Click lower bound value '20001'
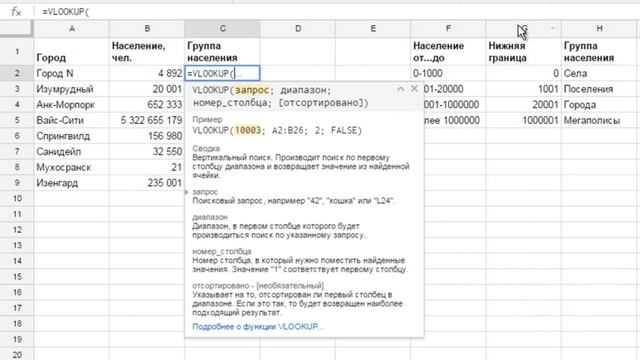640x360 pixels. pos(524,105)
